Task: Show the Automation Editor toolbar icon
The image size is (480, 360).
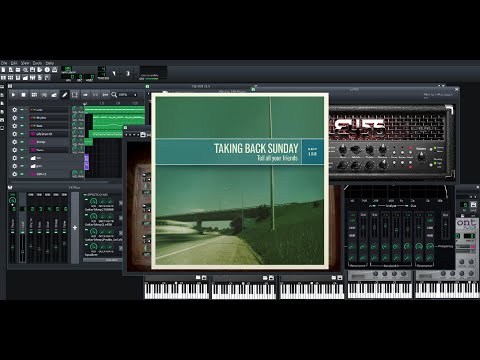Action: pos(25,78)
